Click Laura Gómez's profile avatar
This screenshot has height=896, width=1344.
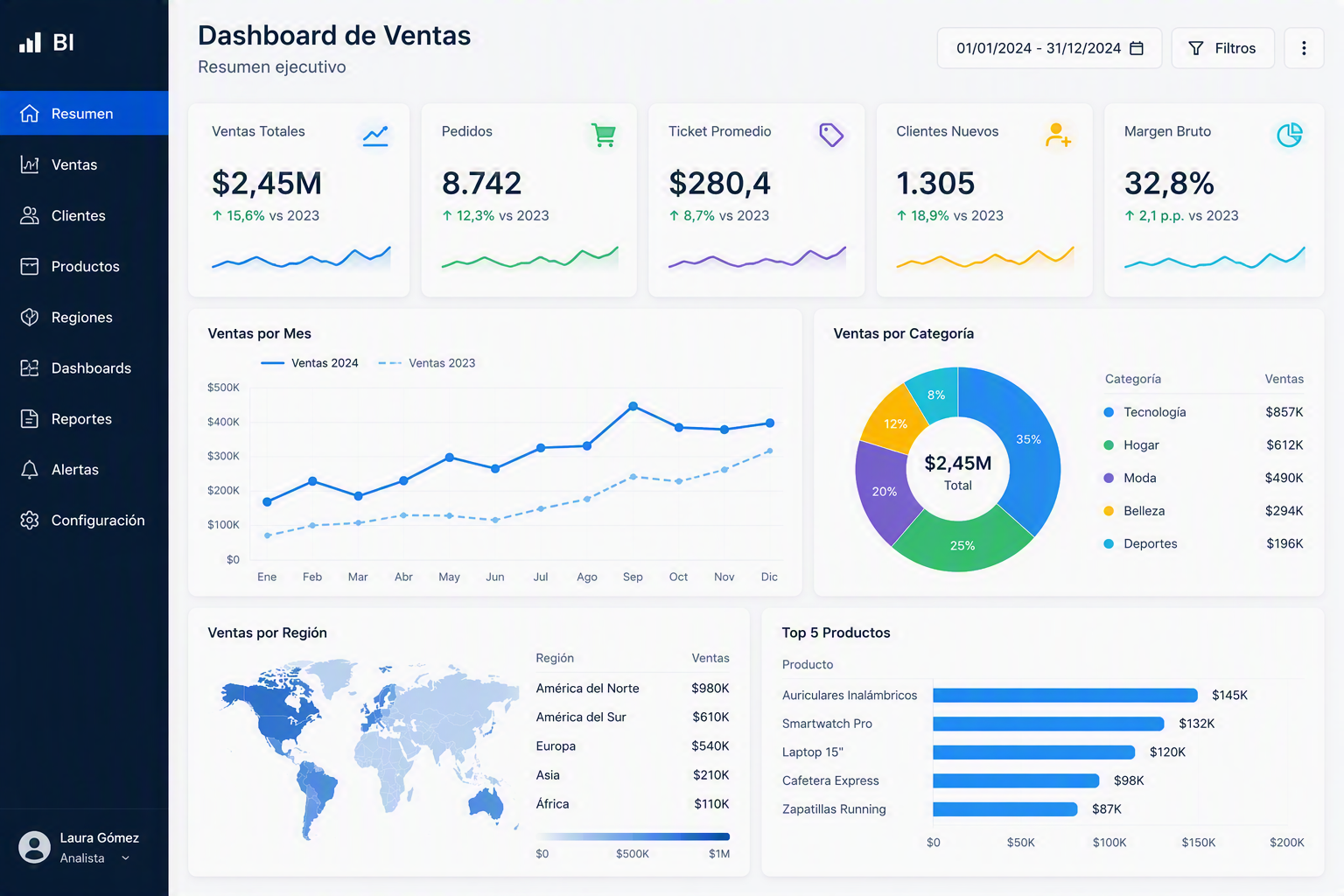pyautogui.click(x=35, y=847)
